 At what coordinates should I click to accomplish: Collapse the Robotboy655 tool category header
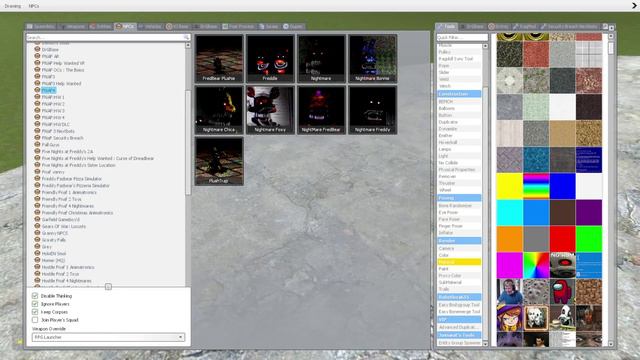pyautogui.click(x=459, y=297)
